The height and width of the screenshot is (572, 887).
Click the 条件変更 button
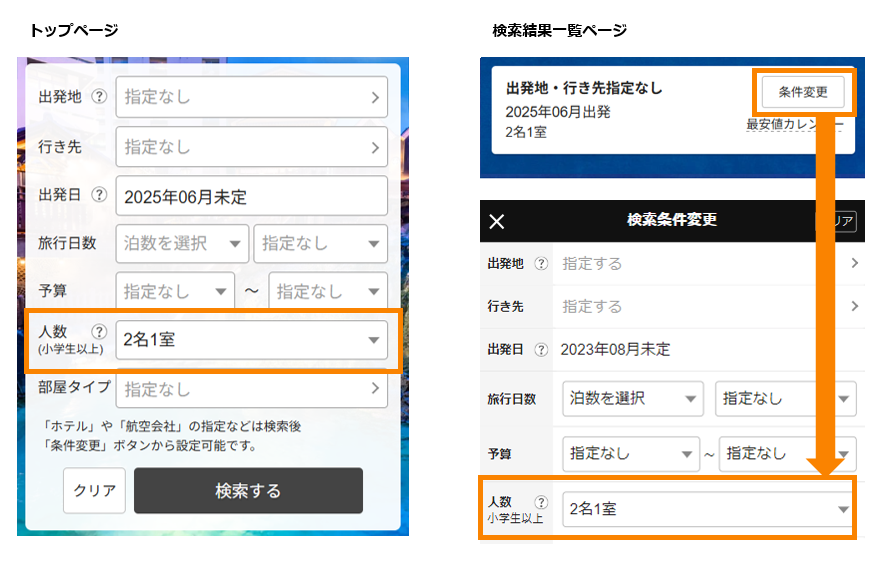pos(802,92)
